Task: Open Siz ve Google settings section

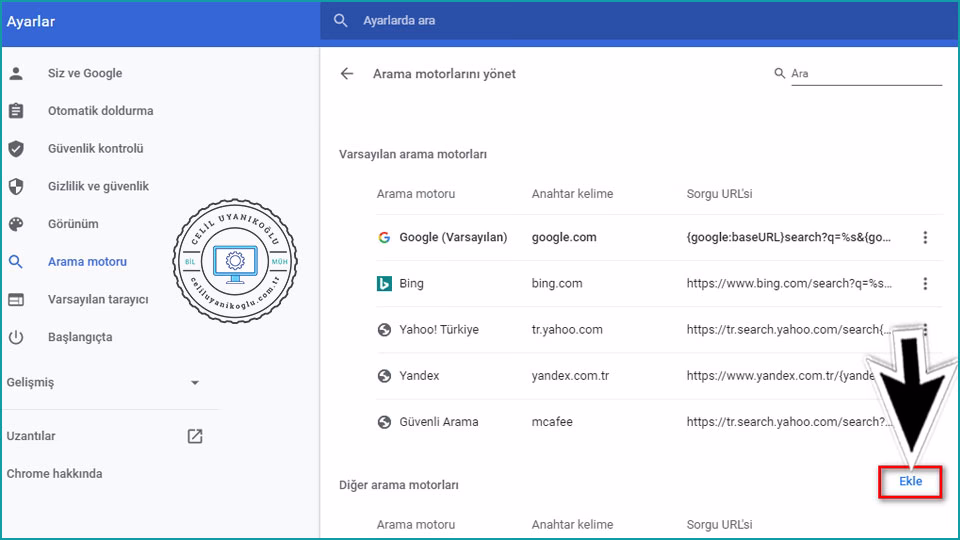Action: [85, 73]
